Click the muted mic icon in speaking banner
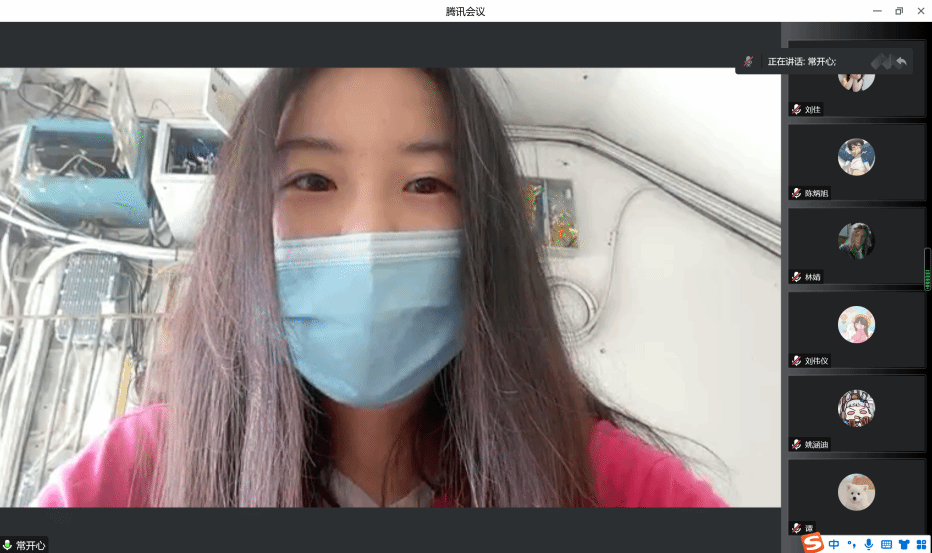This screenshot has width=932, height=553. (748, 61)
